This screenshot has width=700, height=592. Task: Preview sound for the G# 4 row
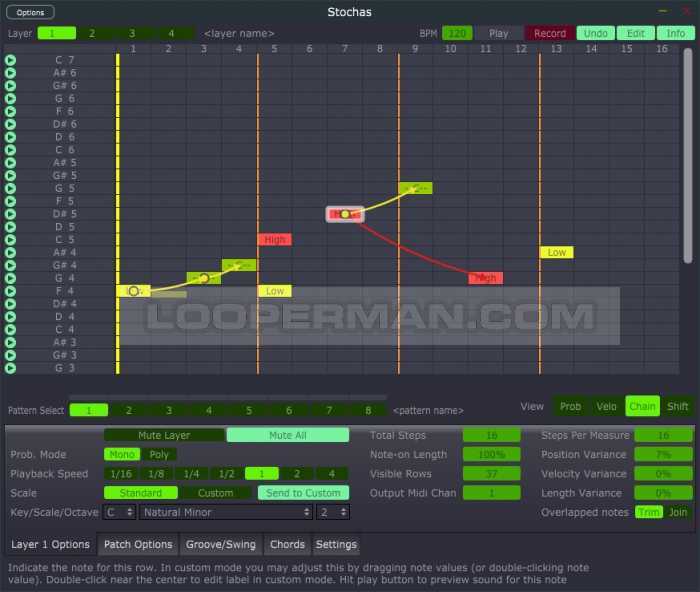10,266
